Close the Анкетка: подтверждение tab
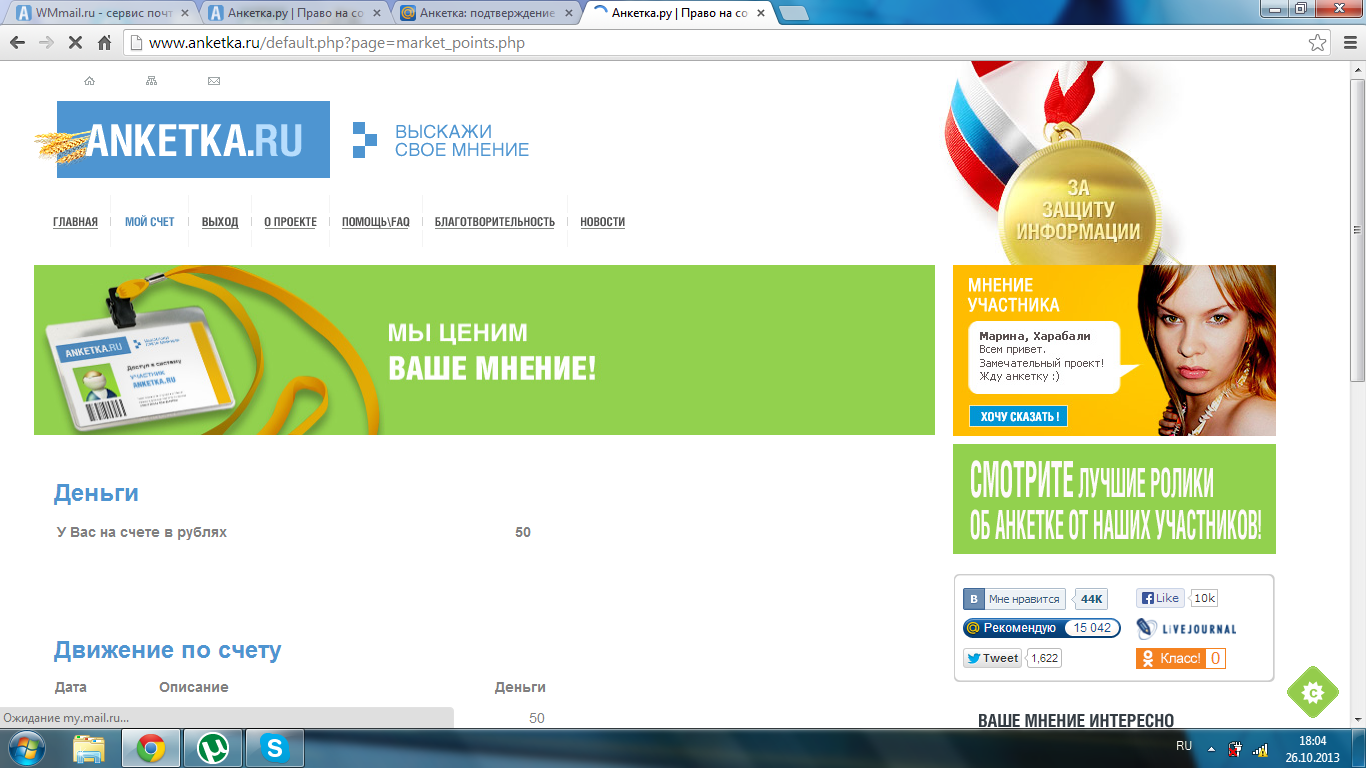Screen dimensions: 1366x768 pyautogui.click(x=567, y=13)
